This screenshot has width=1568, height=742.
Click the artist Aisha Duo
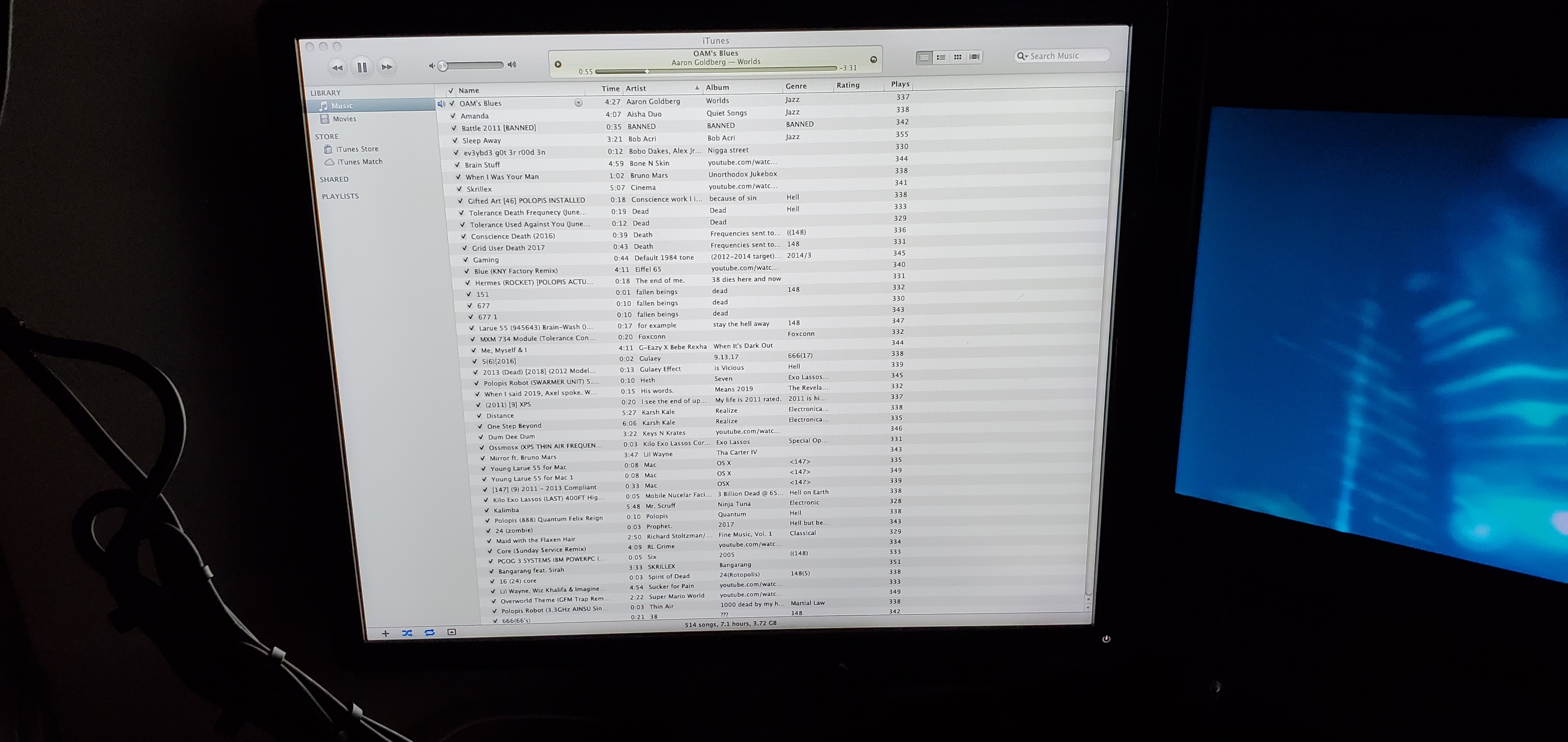pyautogui.click(x=644, y=114)
